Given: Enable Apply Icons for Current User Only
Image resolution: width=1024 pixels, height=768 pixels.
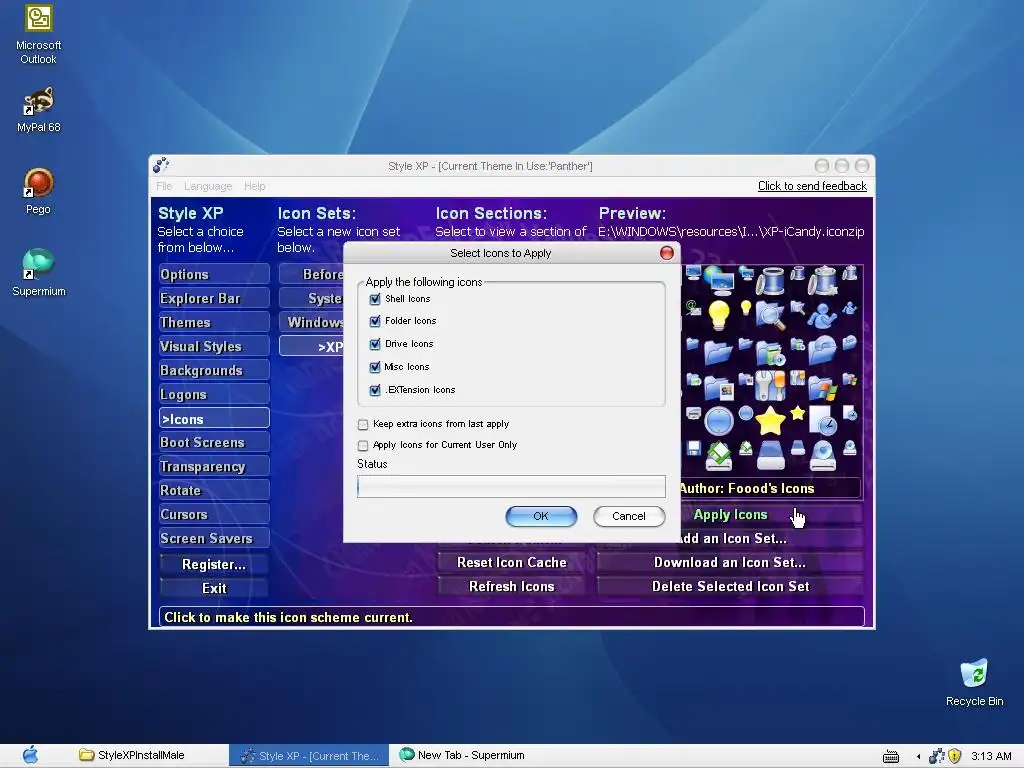Looking at the screenshot, I should pos(363,445).
